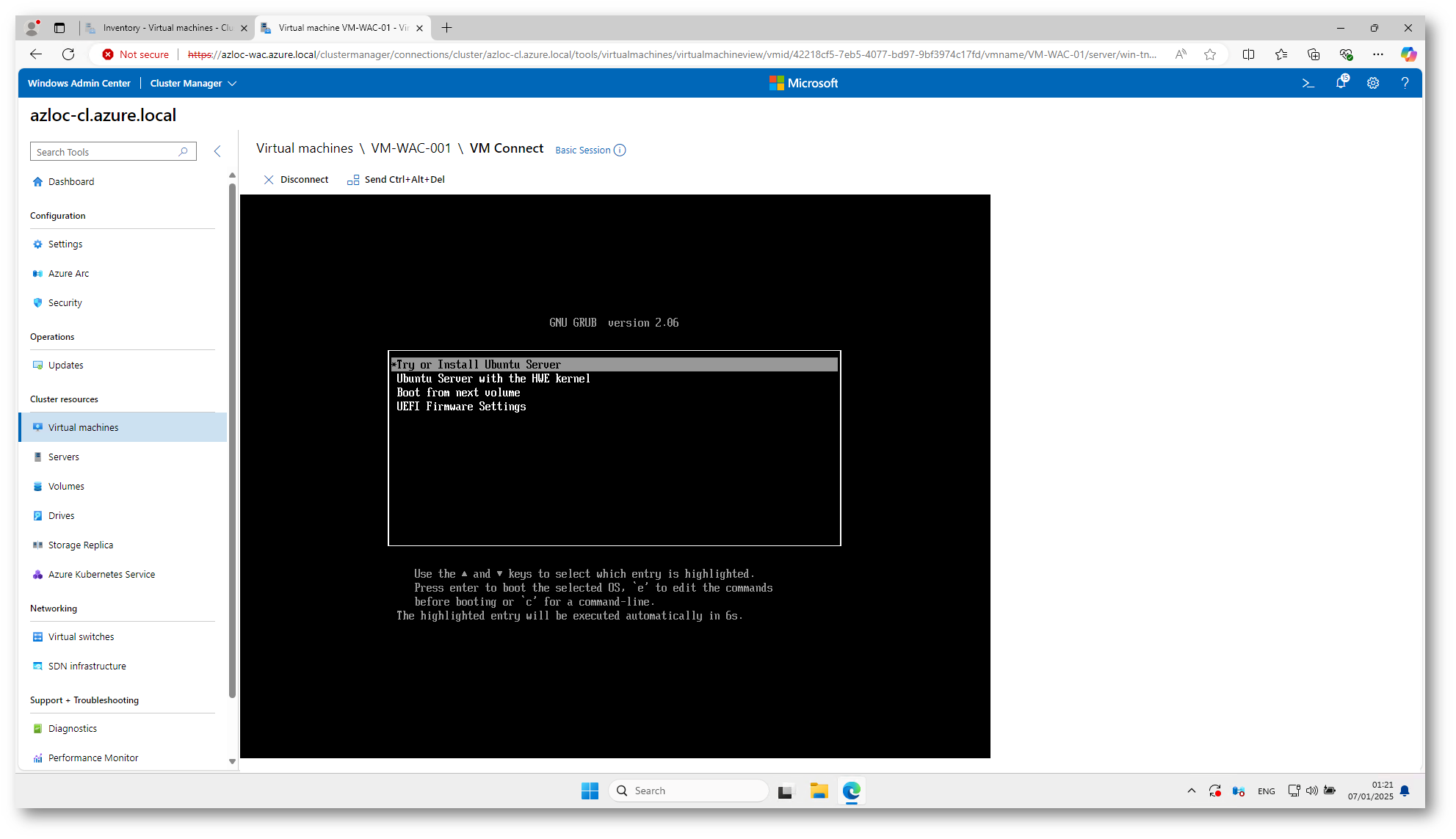Select Try or Install Ubuntu Server entry
The image size is (1456, 839).
(x=615, y=365)
